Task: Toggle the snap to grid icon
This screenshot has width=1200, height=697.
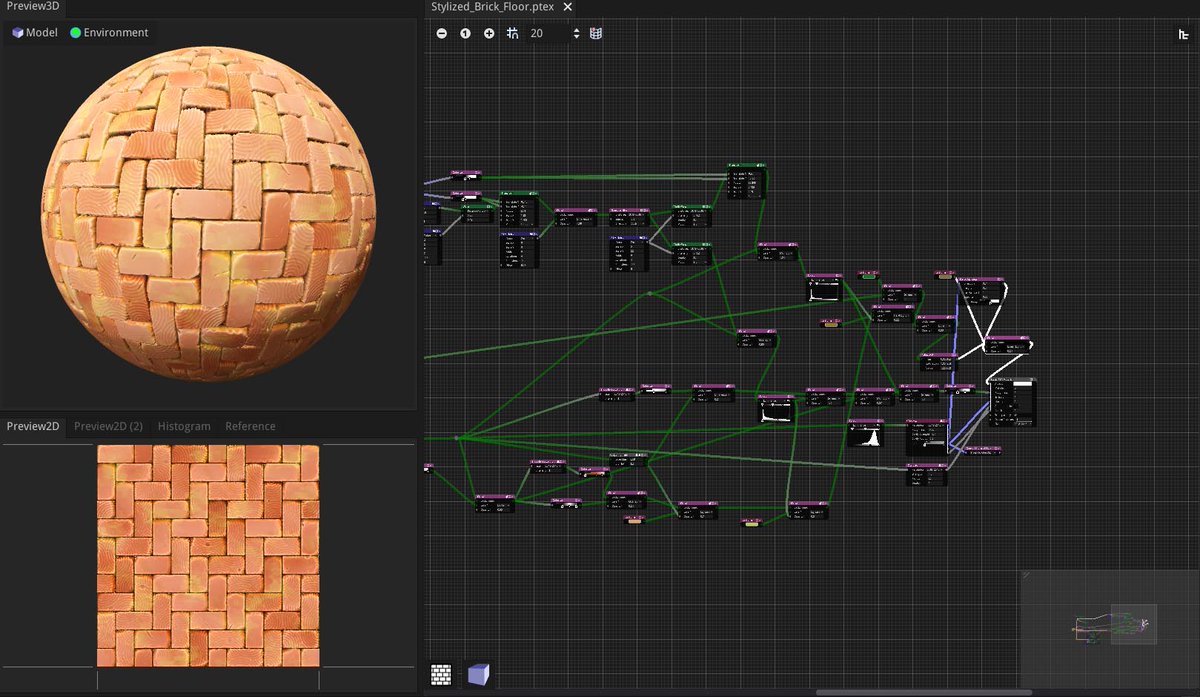Action: coord(512,33)
